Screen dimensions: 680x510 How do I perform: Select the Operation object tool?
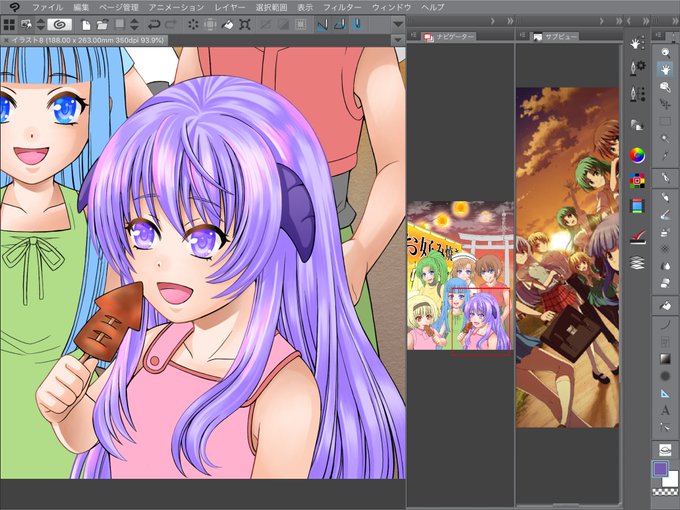click(x=665, y=87)
